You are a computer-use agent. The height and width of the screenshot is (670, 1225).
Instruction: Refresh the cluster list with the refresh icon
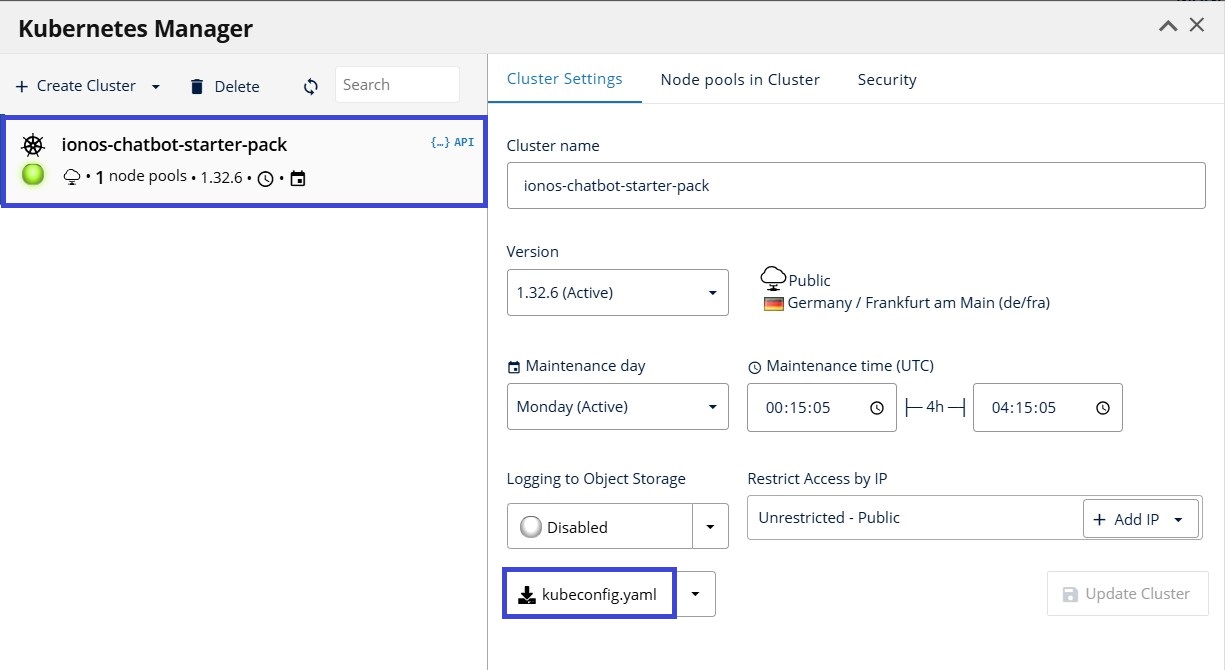[x=310, y=86]
